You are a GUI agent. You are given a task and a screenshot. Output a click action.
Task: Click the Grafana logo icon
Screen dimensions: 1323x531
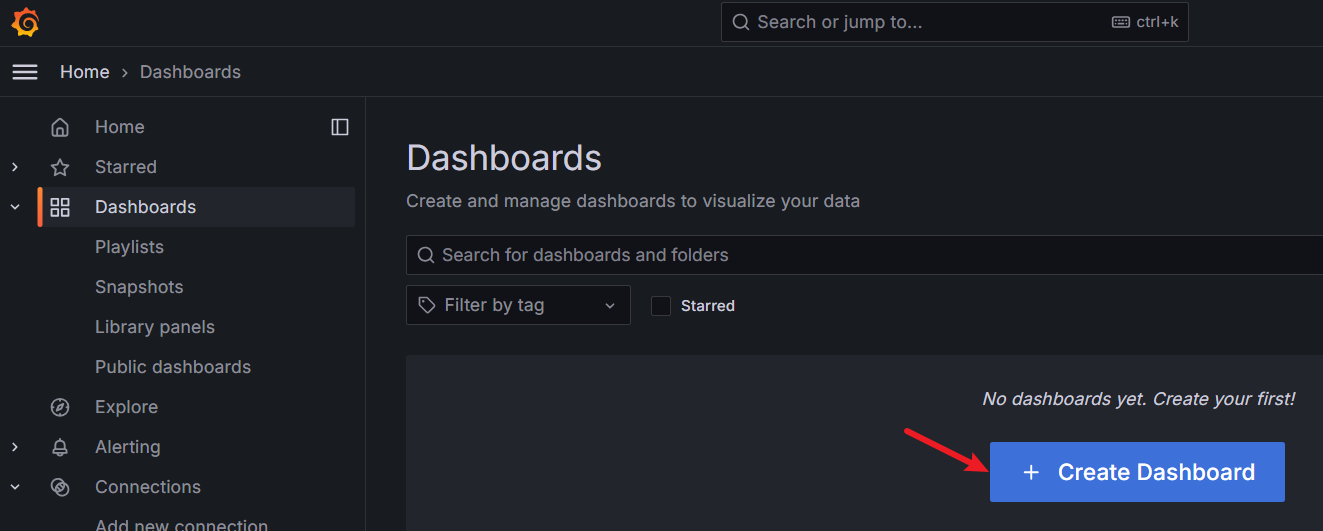[25, 22]
